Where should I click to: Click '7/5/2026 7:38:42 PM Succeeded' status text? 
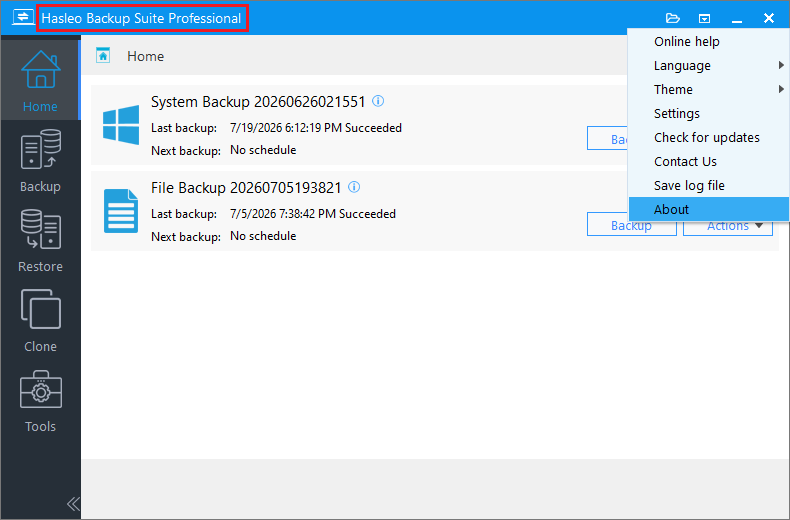click(x=312, y=214)
